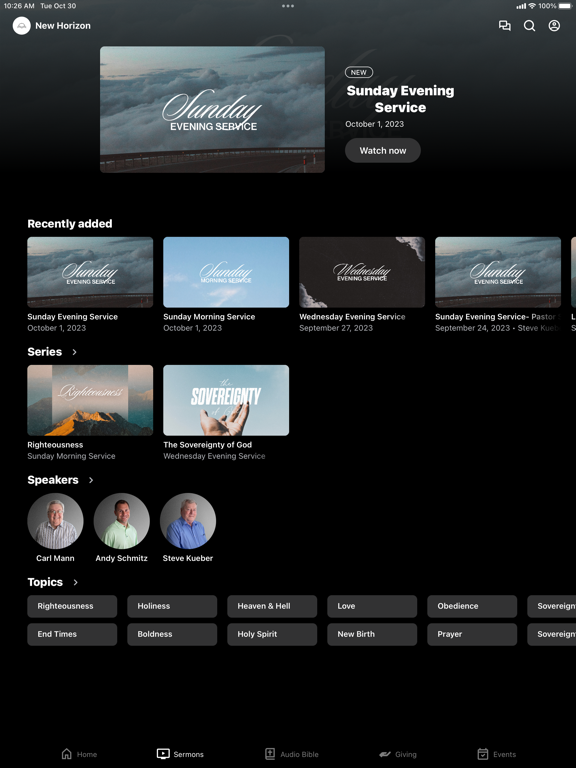Open Sunday Morning Service thumbnail
The image size is (576, 768).
click(x=226, y=272)
